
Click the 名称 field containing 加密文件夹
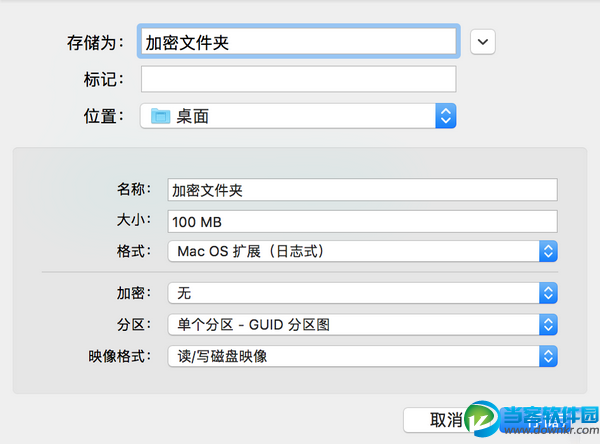[x=361, y=189]
